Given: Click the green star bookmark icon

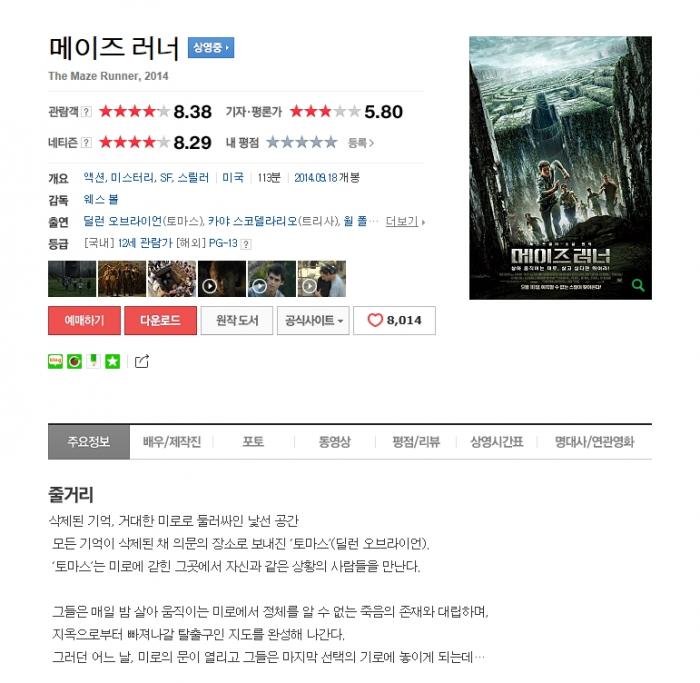Looking at the screenshot, I should tap(112, 361).
